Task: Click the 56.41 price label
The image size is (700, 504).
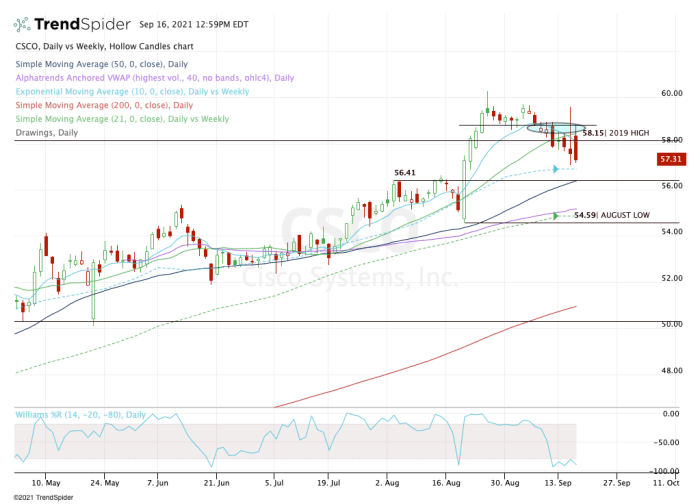Action: pyautogui.click(x=404, y=173)
